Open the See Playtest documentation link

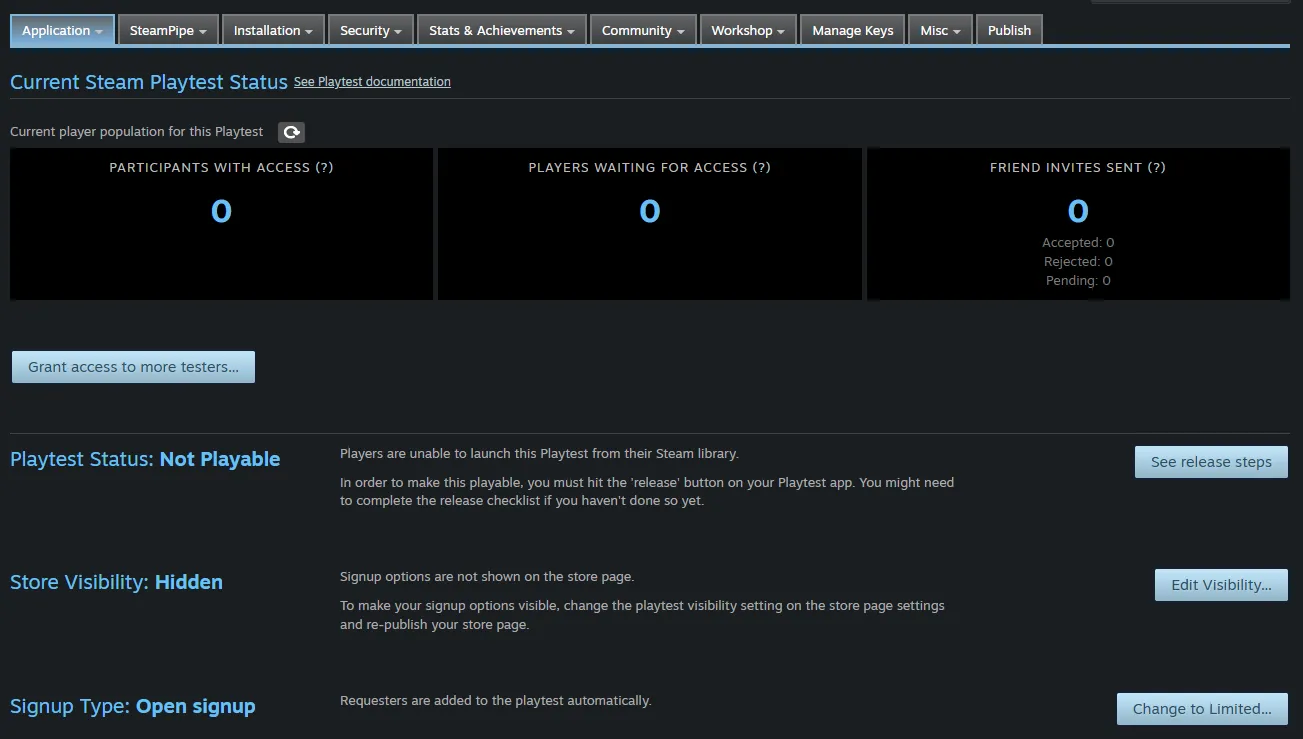(x=372, y=82)
